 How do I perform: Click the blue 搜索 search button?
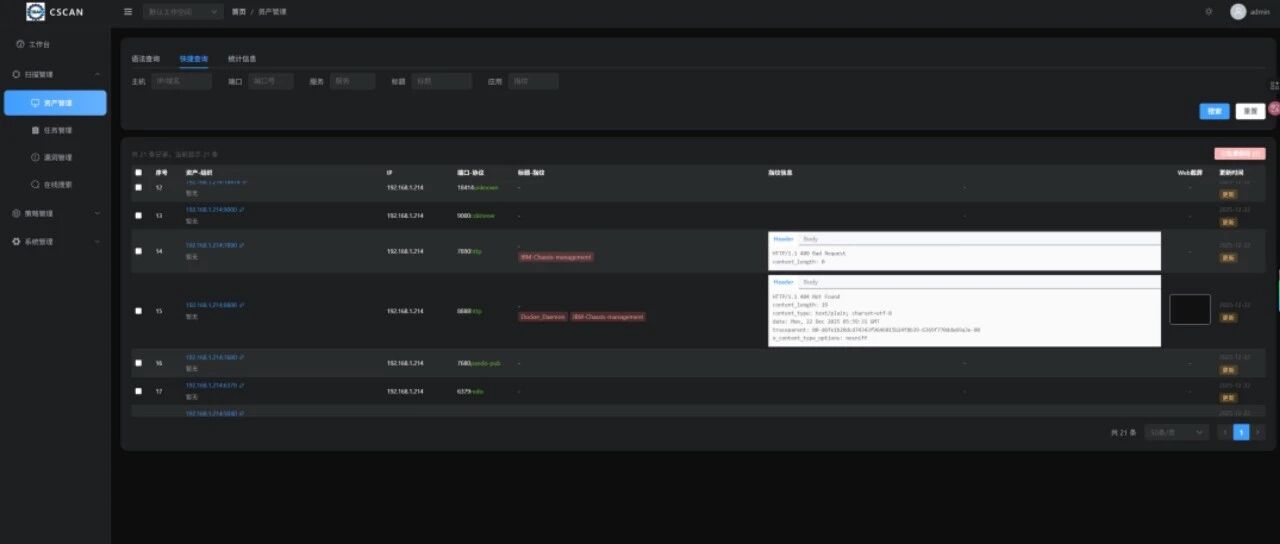1214,111
